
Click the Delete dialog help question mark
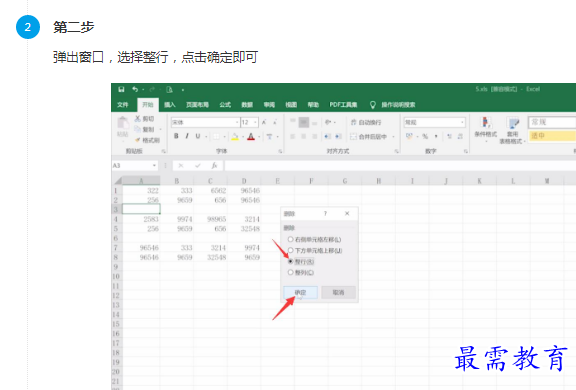325,213
